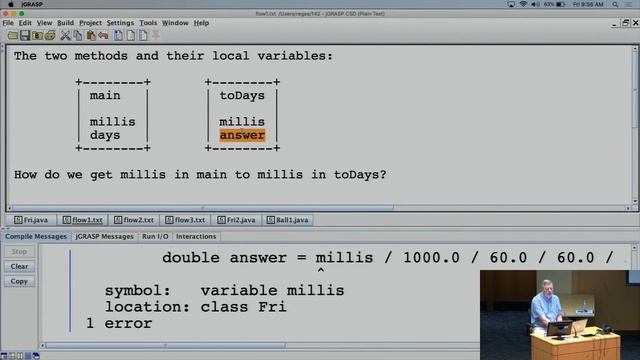Click the highlighted word 'answer'
Screen dimensions: 640x360
[242, 135]
